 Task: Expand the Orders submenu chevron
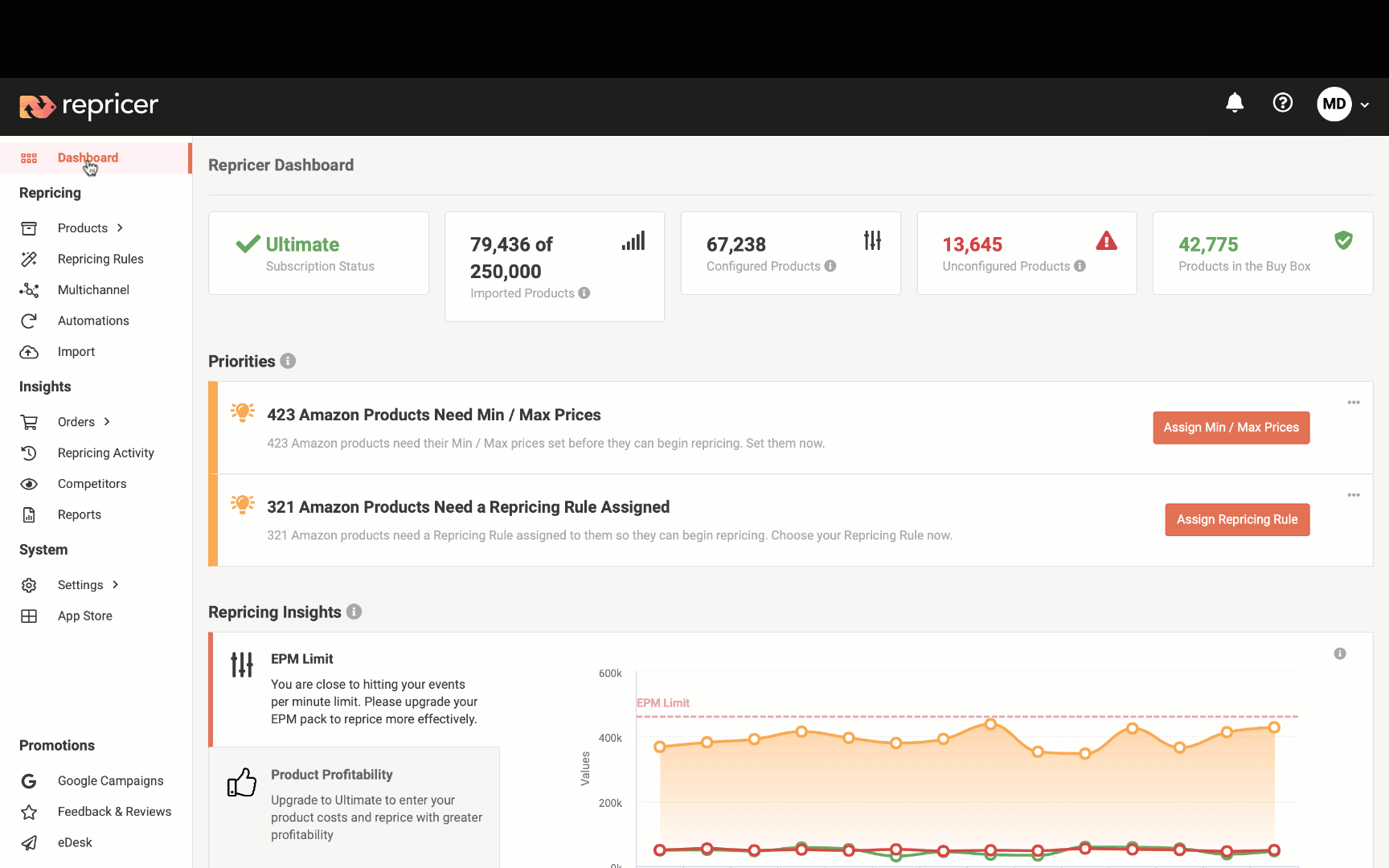[107, 422]
